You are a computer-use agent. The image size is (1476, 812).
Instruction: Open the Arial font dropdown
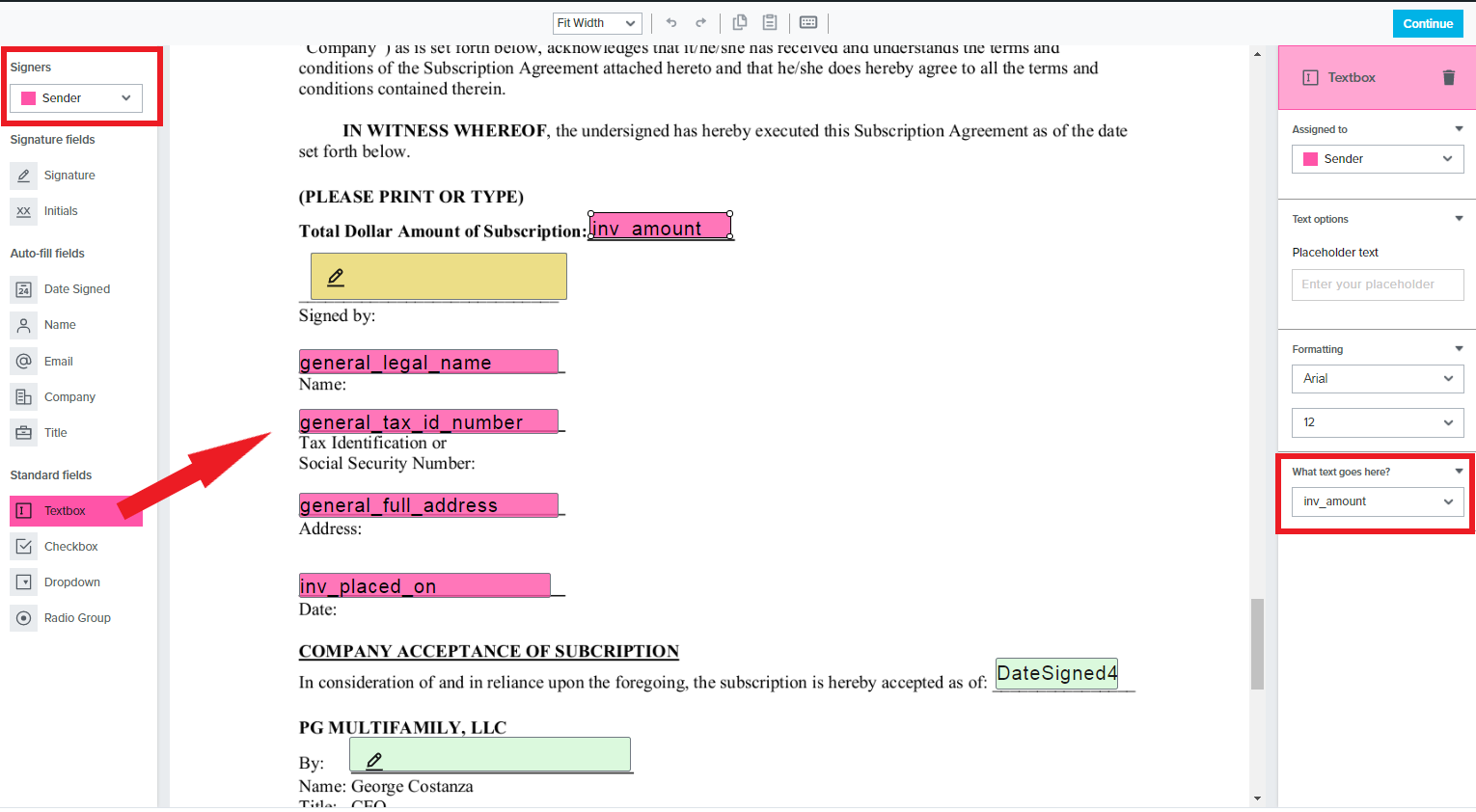pos(1378,379)
